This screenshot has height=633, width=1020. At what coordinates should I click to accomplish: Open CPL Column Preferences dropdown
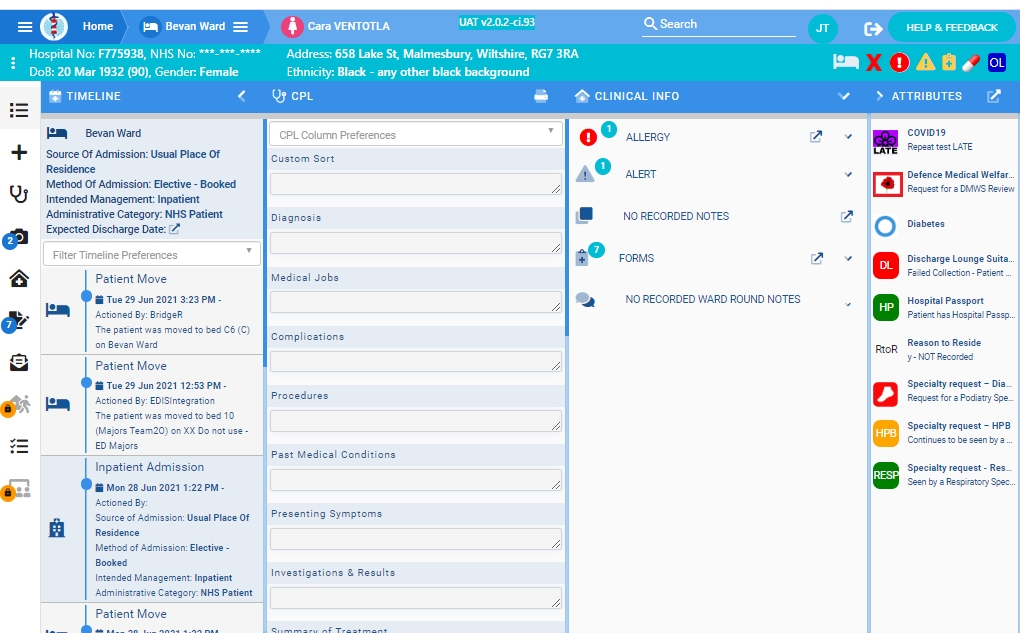415,135
